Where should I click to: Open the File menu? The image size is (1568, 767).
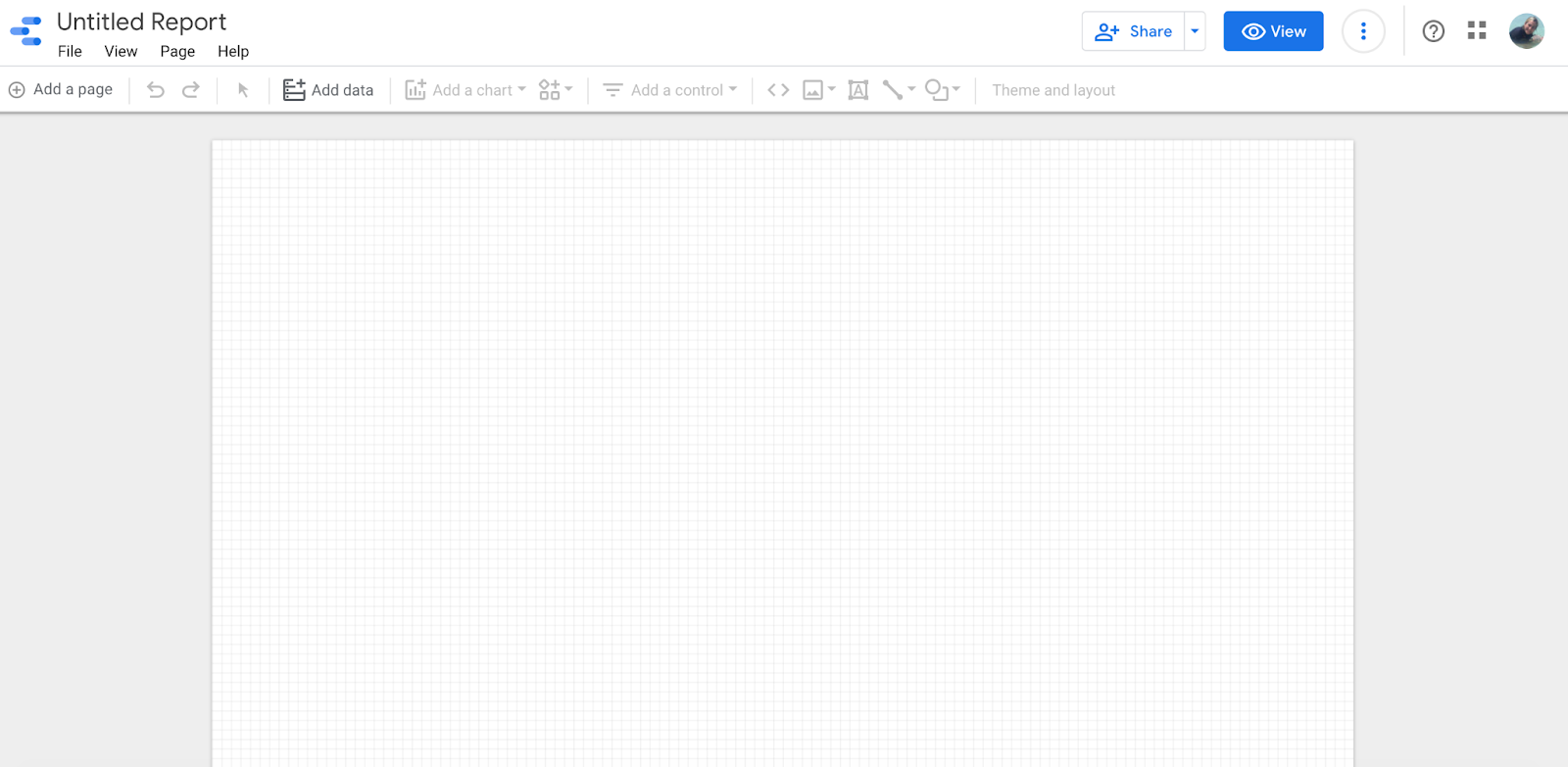pyautogui.click(x=70, y=51)
